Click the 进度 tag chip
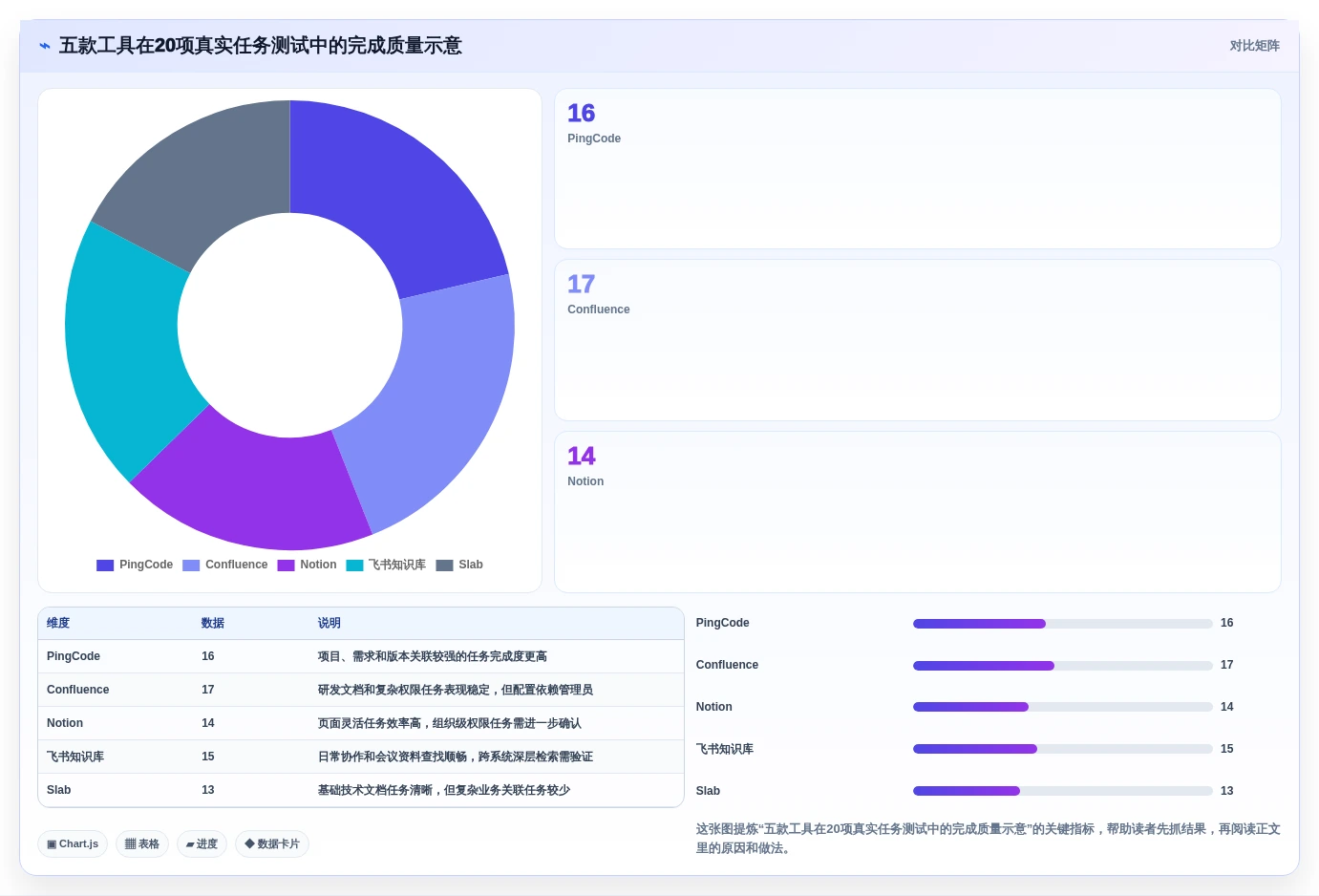This screenshot has height=896, width=1319. point(202,844)
